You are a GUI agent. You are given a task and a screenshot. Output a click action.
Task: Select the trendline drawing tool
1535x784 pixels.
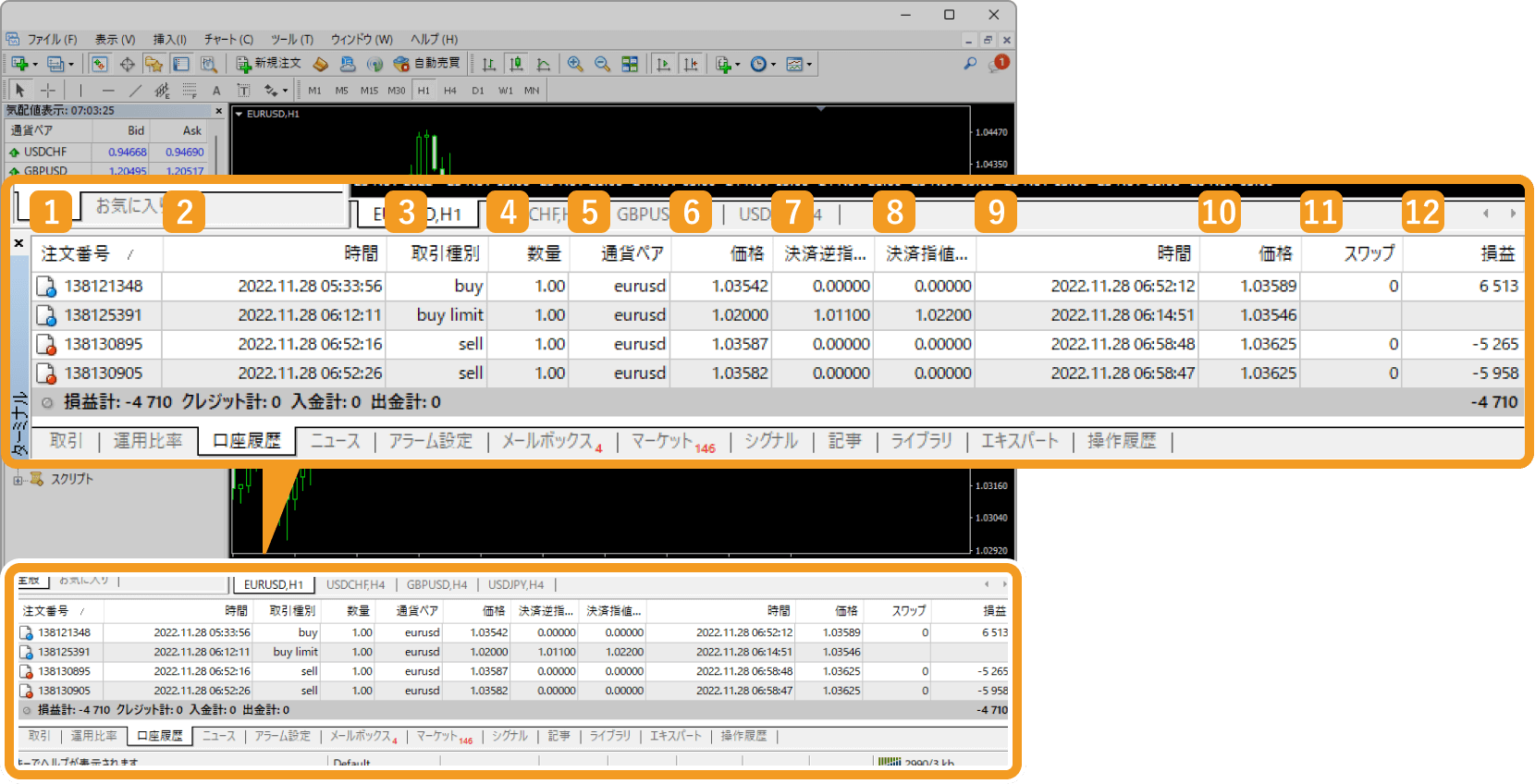(136, 90)
